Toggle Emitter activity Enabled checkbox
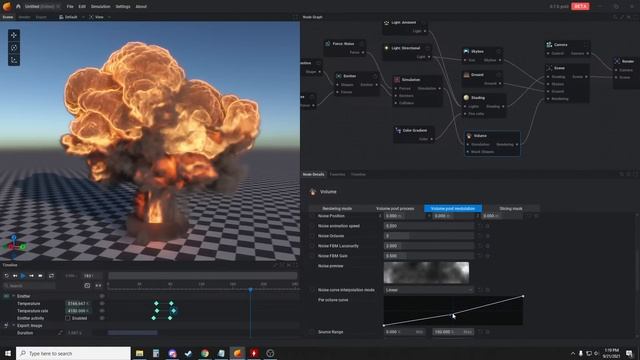Viewport: 640px width, 360px height. (68, 318)
